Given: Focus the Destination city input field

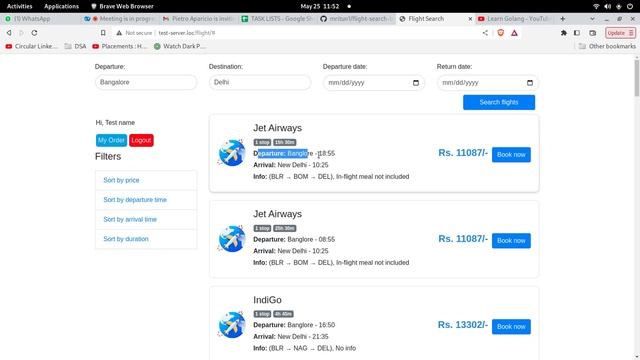Looking at the screenshot, I should [x=260, y=82].
